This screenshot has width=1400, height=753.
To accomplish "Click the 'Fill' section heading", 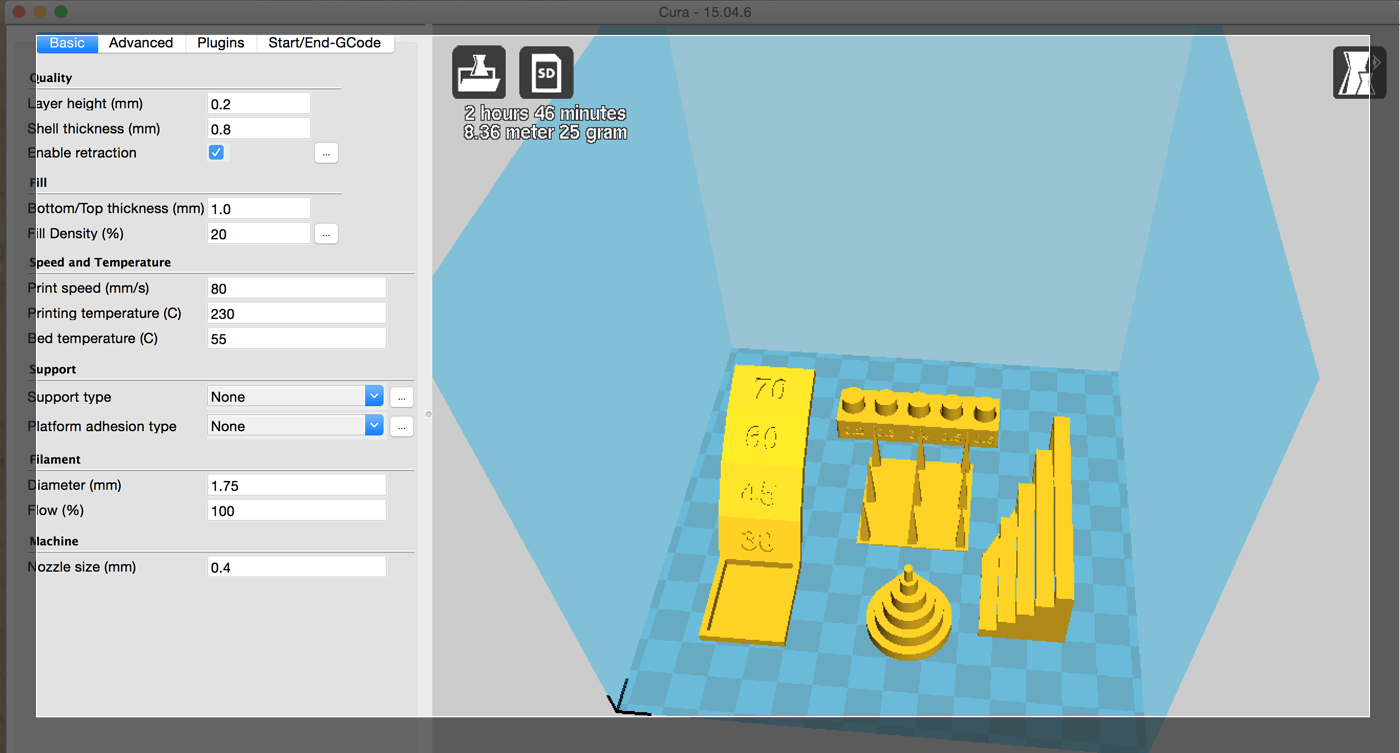I will click(x=39, y=183).
